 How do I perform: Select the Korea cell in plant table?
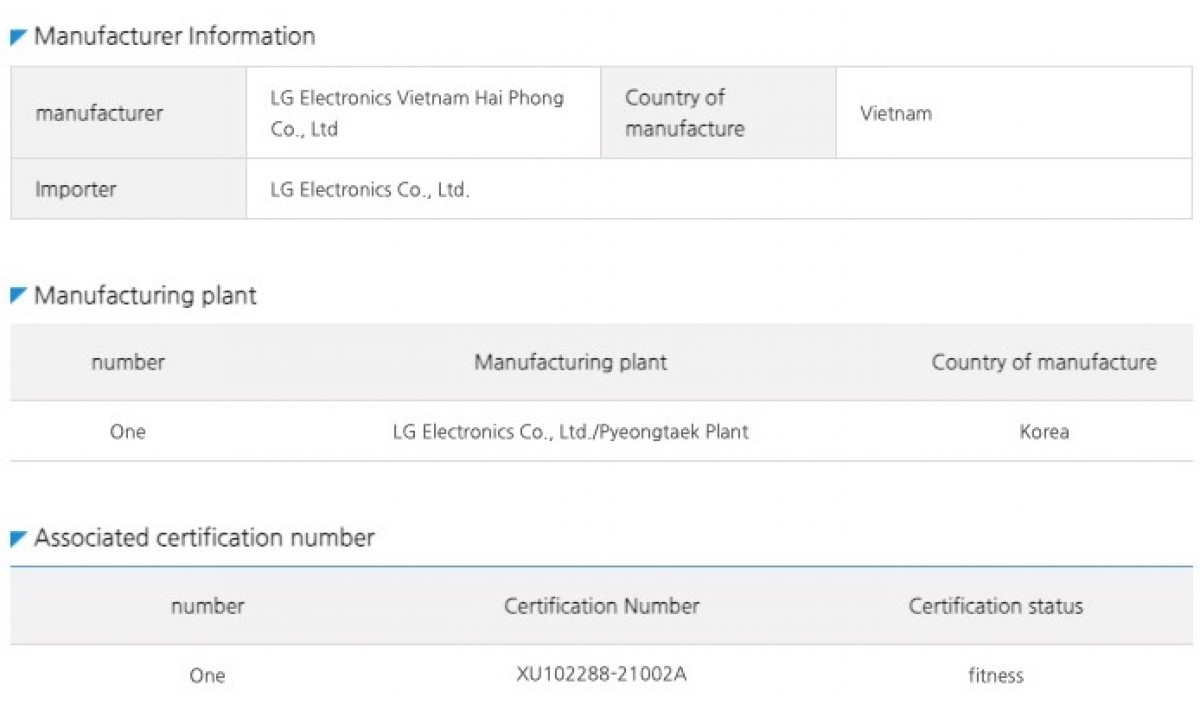pyautogui.click(x=1044, y=432)
